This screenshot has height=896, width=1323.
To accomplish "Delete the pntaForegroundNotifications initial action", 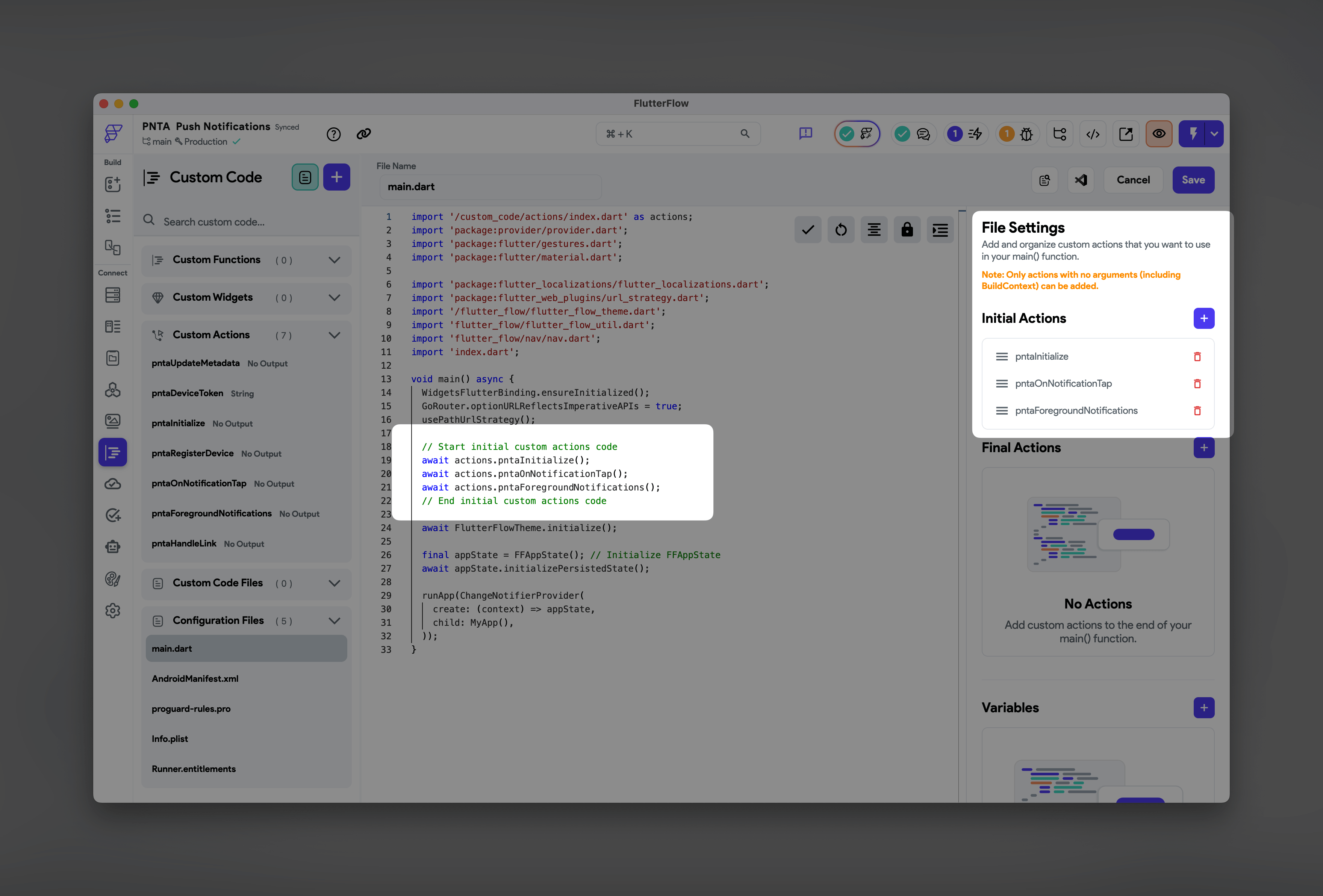I will (x=1197, y=410).
